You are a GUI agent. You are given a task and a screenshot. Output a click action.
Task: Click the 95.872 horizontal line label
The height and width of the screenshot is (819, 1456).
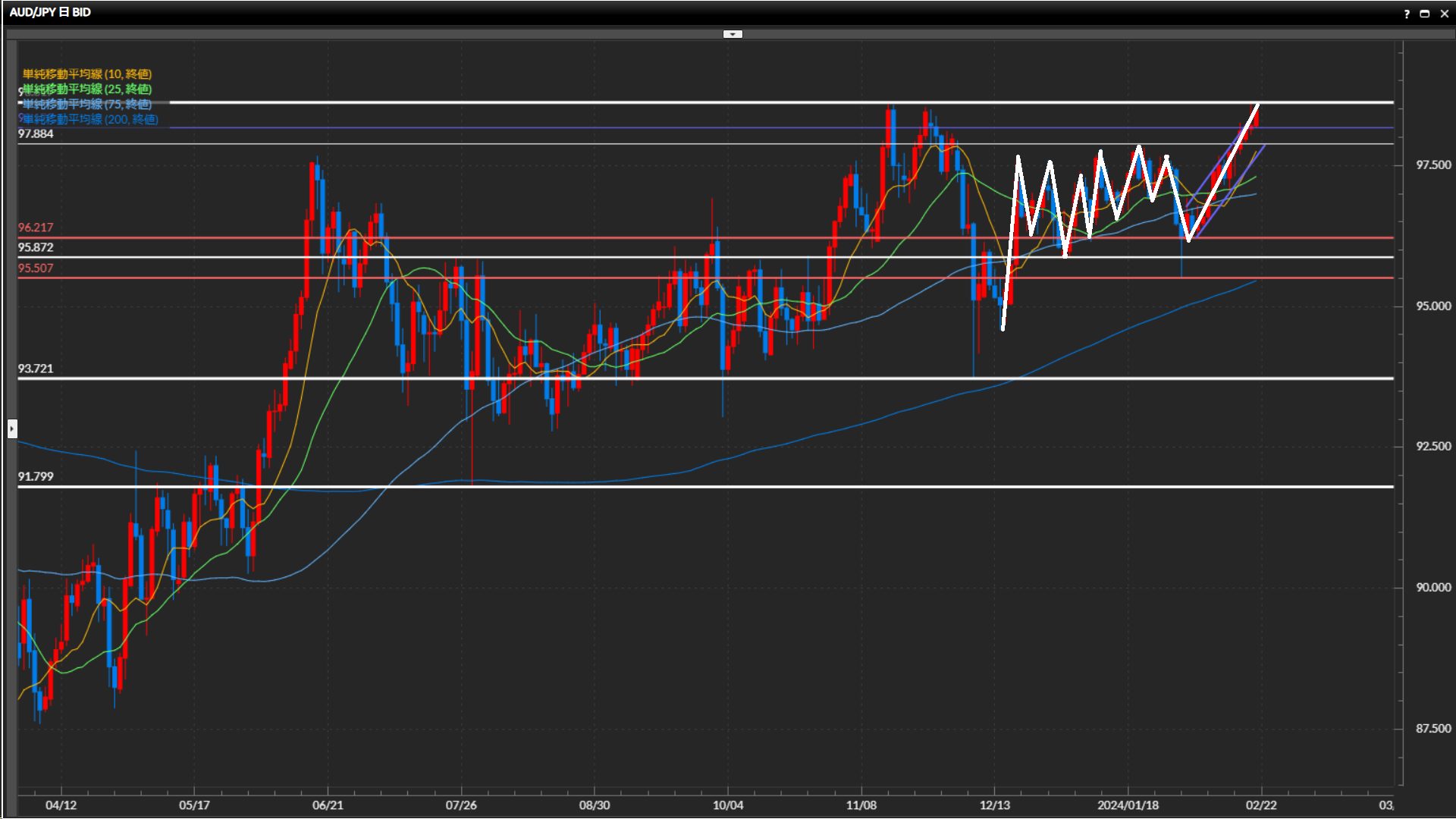click(36, 247)
